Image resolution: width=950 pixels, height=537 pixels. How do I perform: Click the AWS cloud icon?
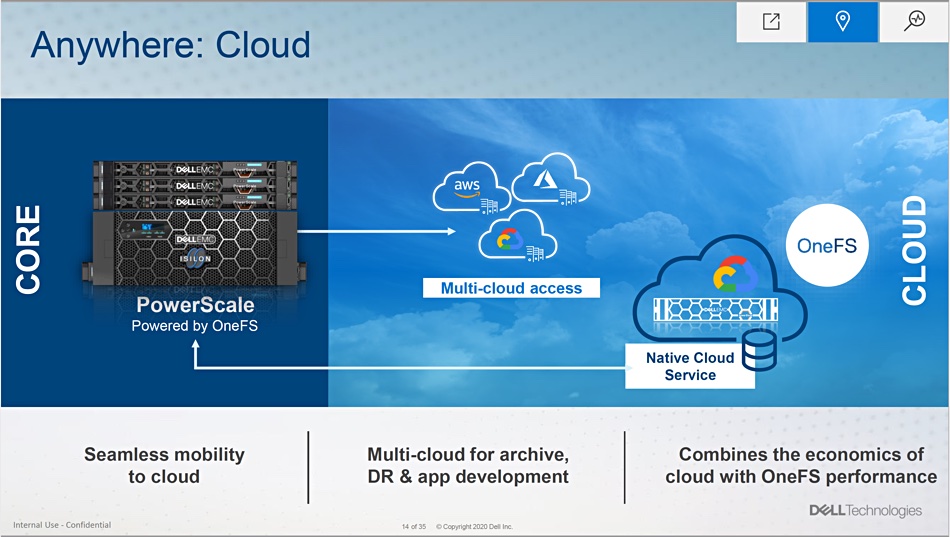point(470,188)
